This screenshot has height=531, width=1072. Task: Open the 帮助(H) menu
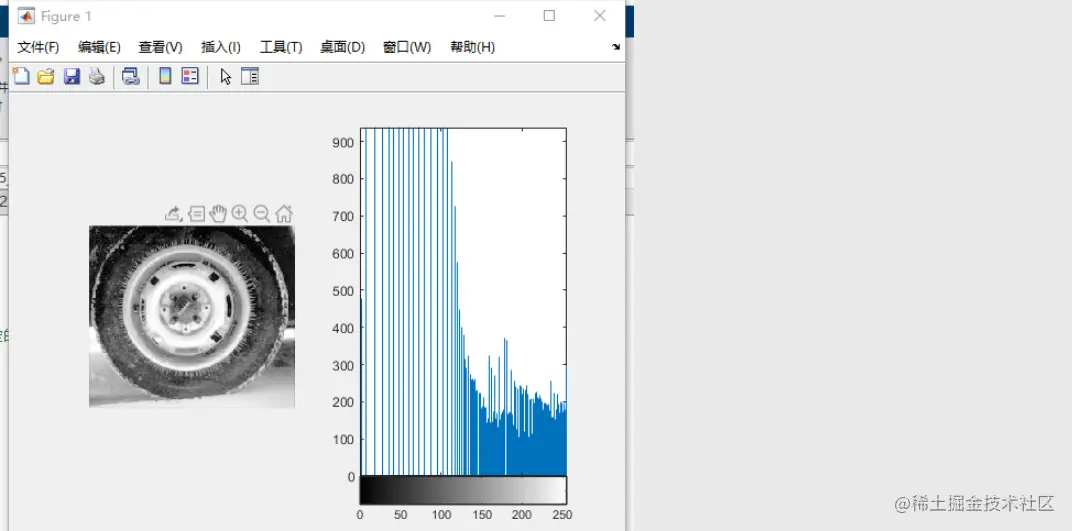click(472, 47)
